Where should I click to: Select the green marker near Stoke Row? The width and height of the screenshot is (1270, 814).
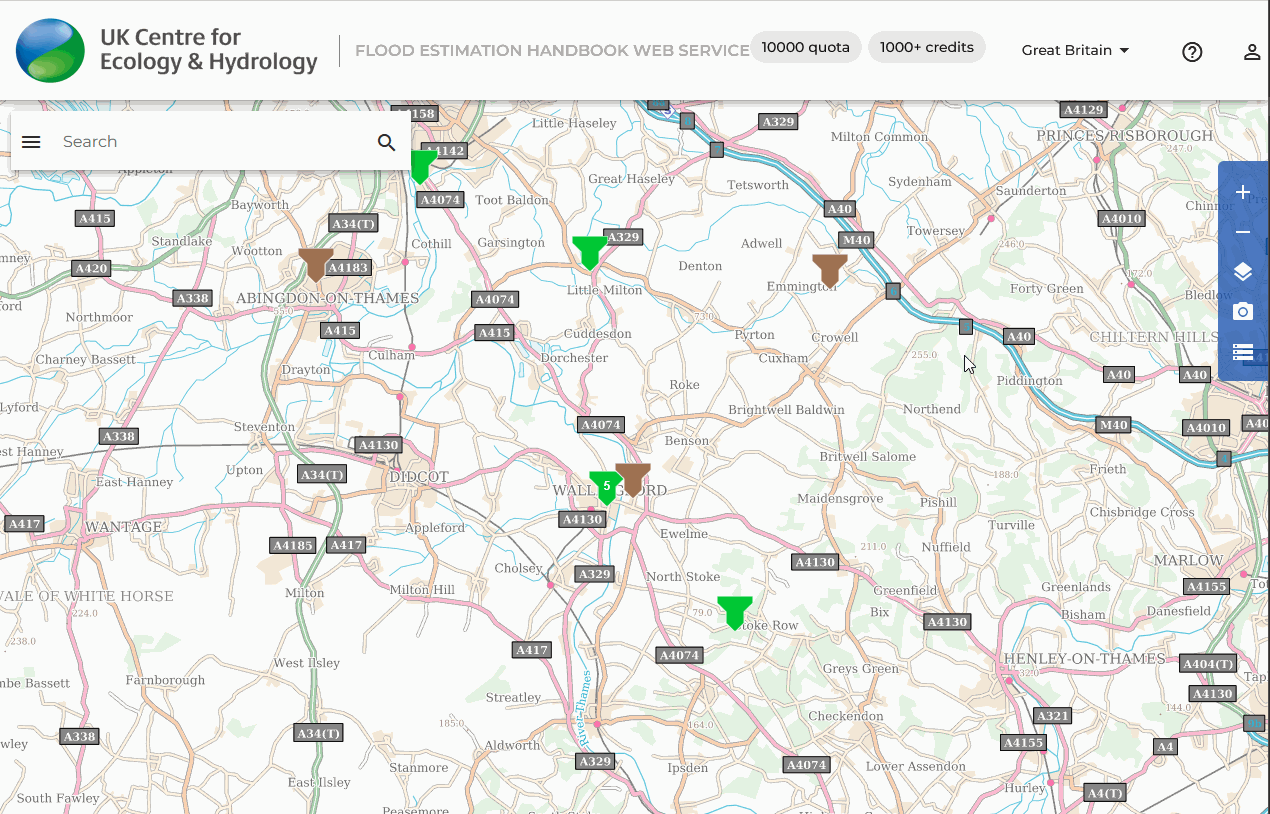pyautogui.click(x=734, y=611)
